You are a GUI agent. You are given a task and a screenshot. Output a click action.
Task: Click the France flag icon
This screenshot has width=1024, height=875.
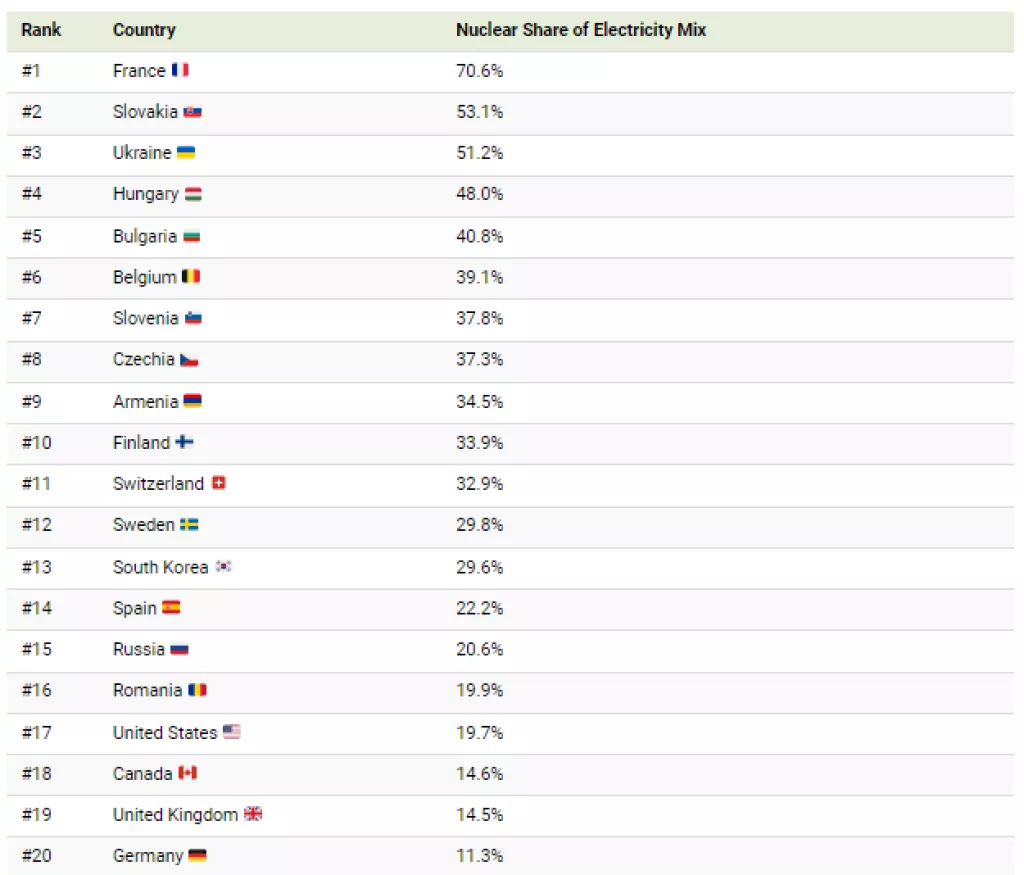[x=180, y=71]
